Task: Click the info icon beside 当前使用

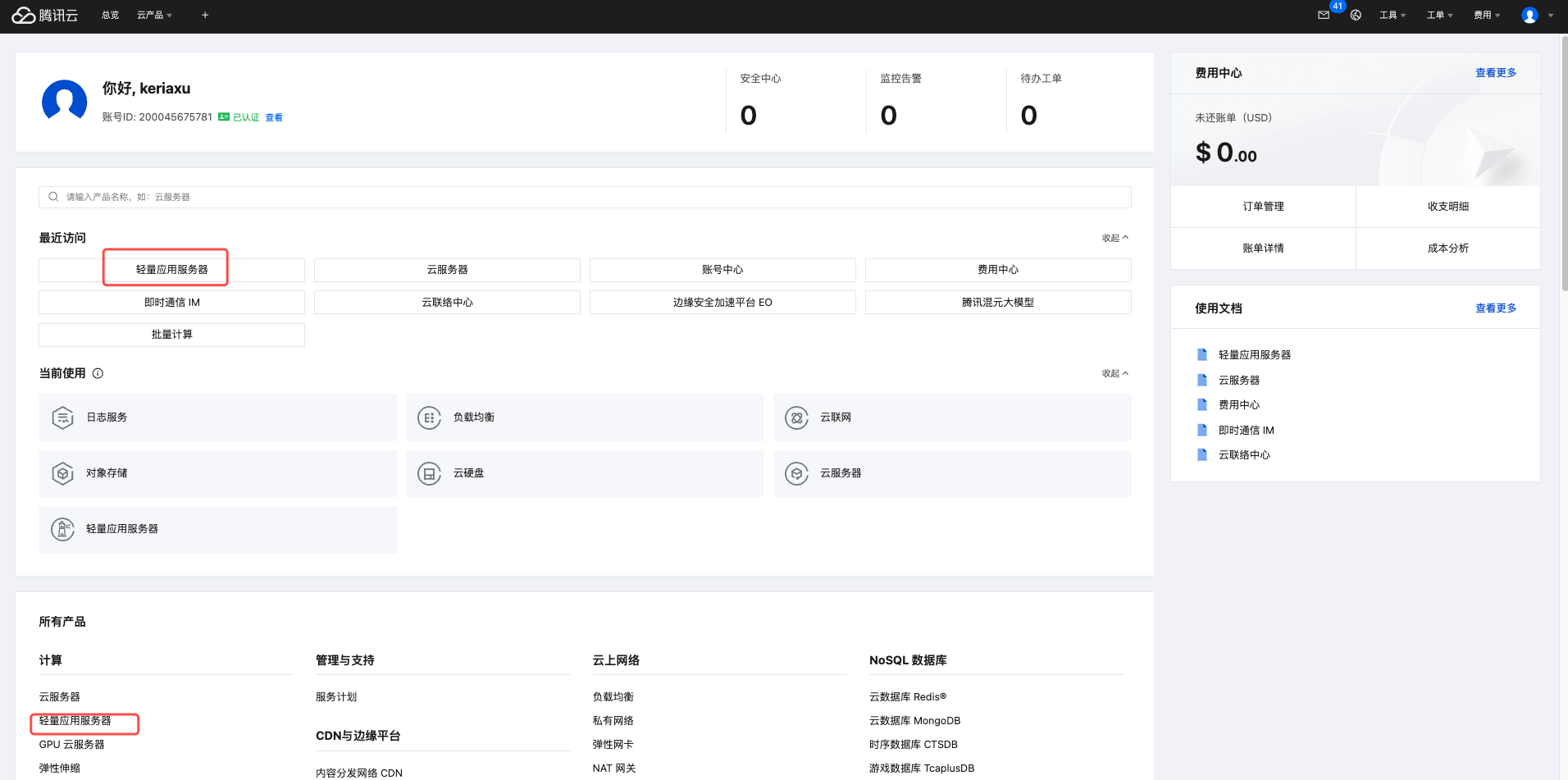Action: click(98, 373)
